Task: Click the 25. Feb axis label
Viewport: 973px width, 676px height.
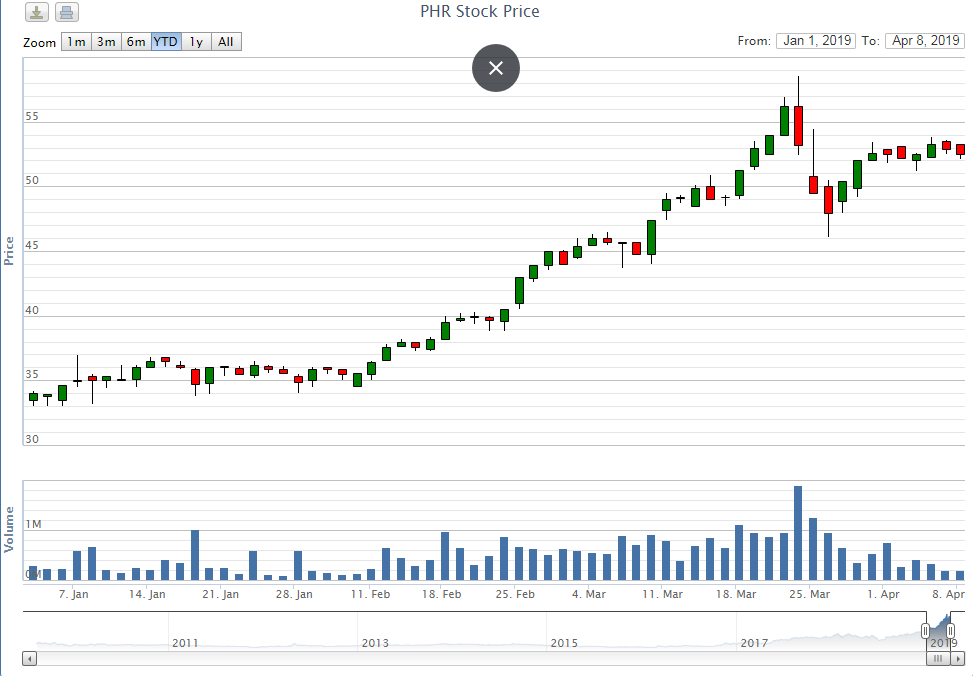Action: click(515, 594)
